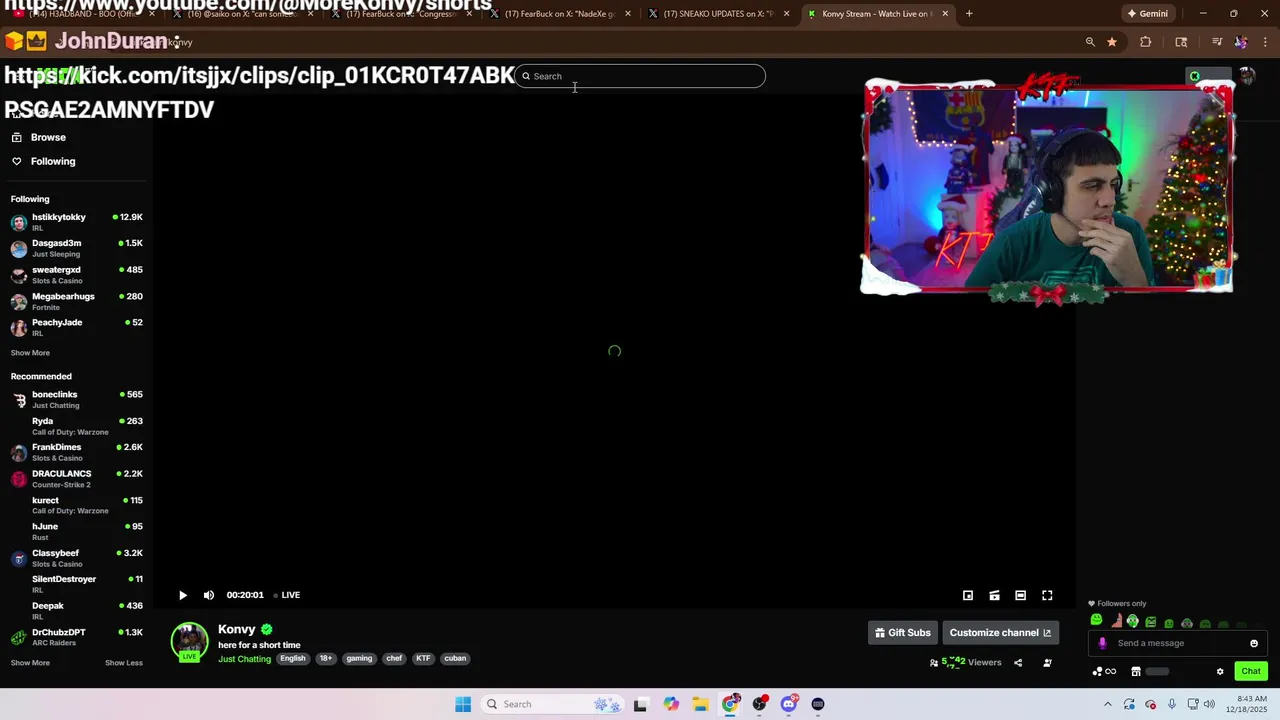The image size is (1280, 720).
Task: Open the Chrome extensions puzzle icon
Action: [1146, 42]
